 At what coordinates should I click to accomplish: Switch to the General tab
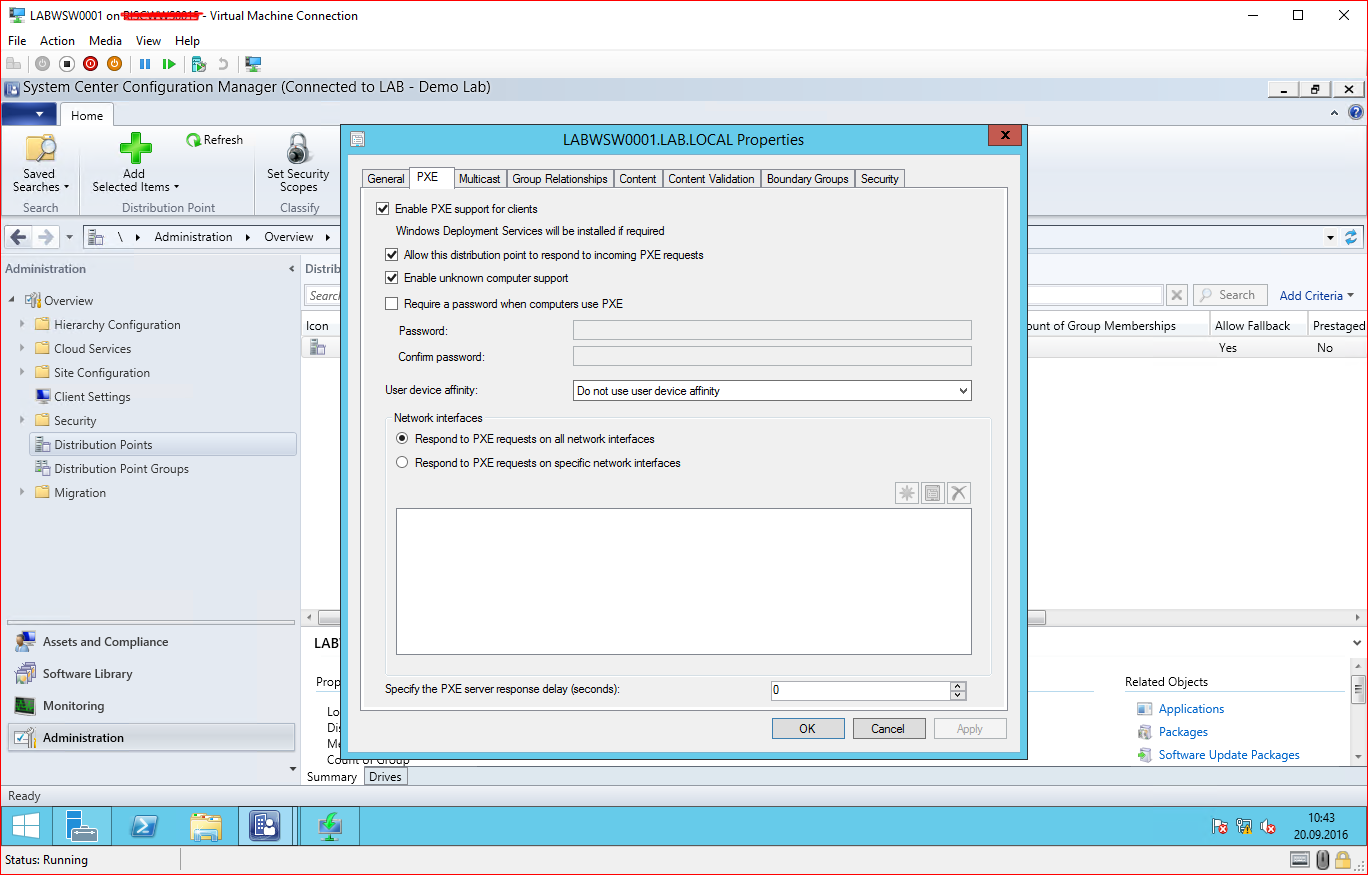pos(385,179)
